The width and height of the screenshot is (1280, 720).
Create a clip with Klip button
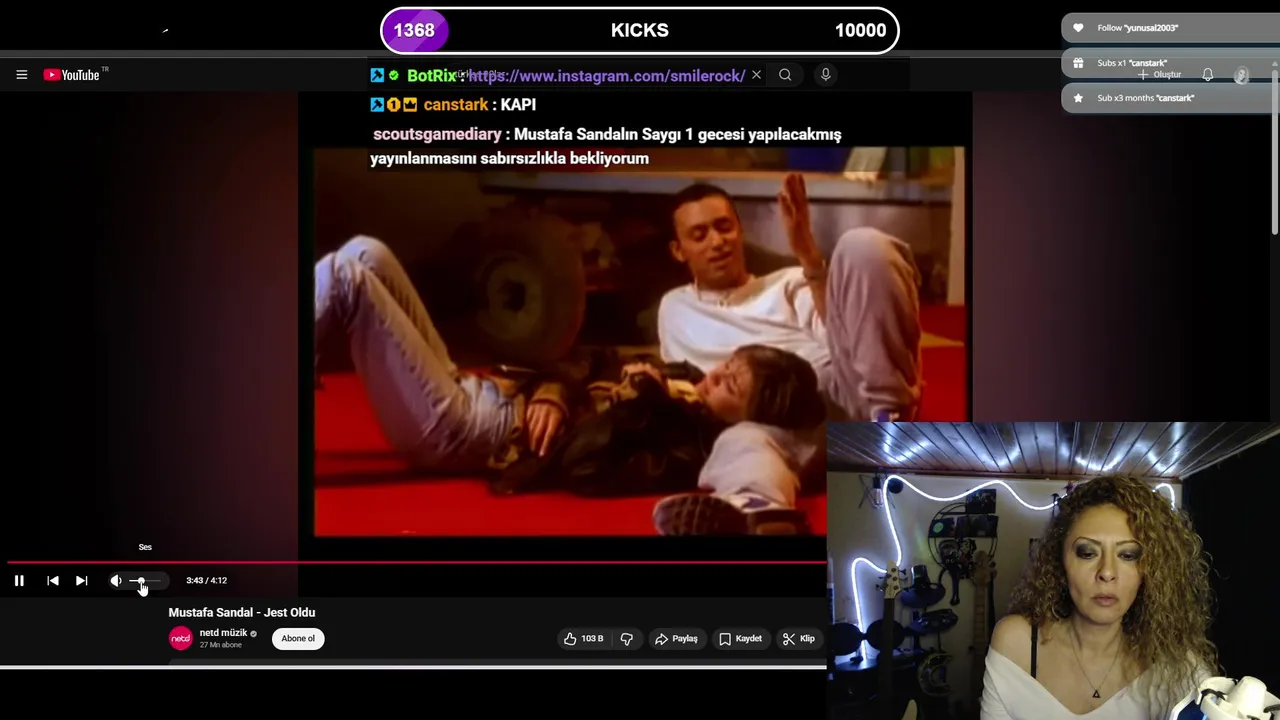coord(798,638)
